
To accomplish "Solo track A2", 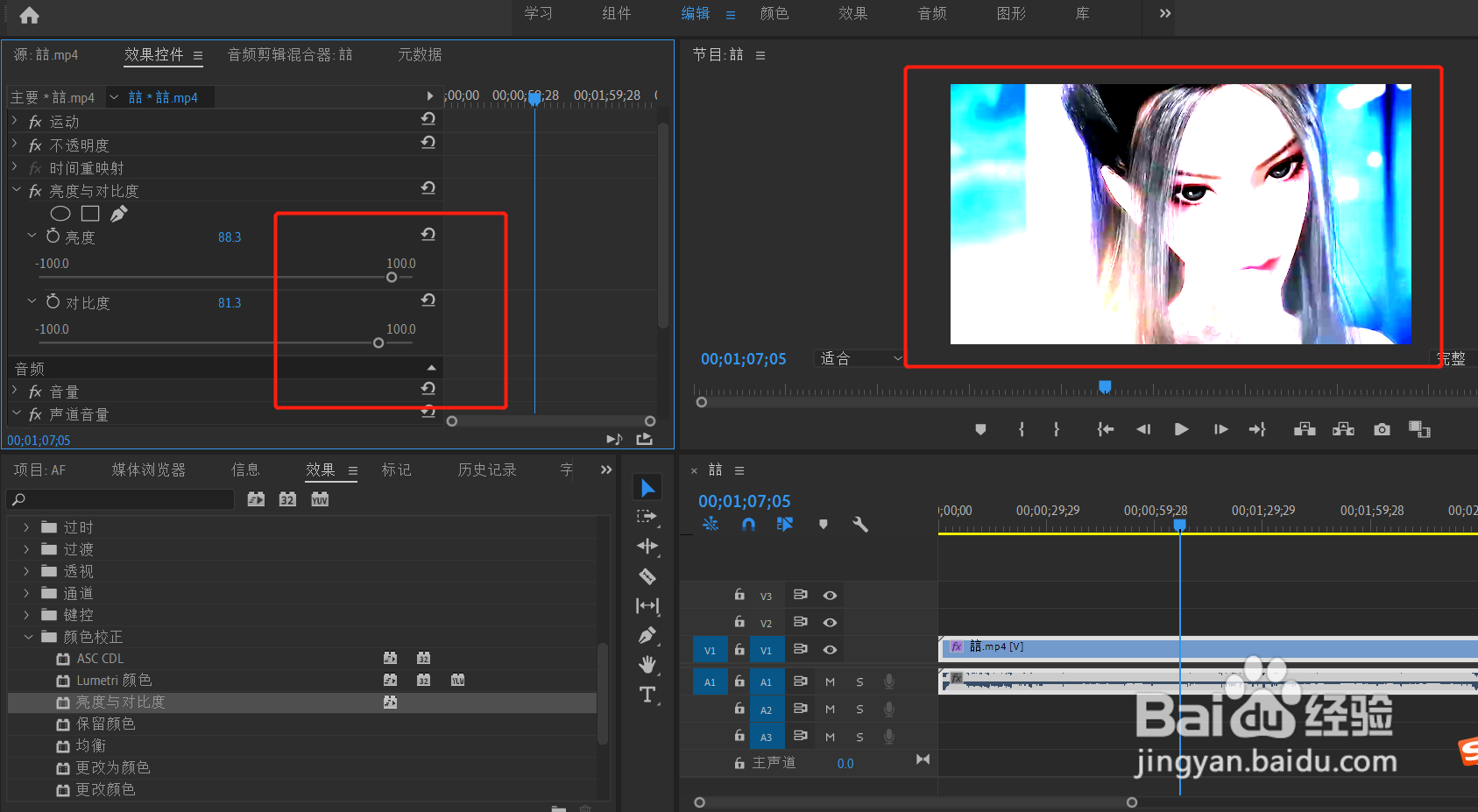I will click(x=859, y=710).
